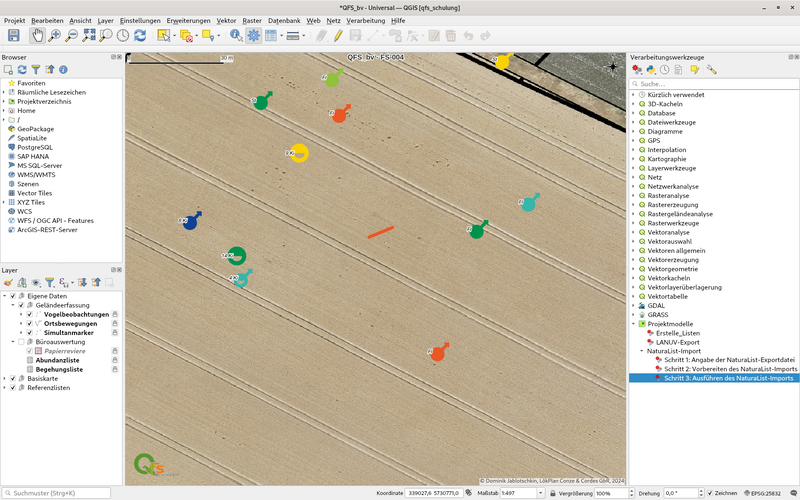Select the Erstelle_Listen model
800x500 pixels.
point(678,333)
